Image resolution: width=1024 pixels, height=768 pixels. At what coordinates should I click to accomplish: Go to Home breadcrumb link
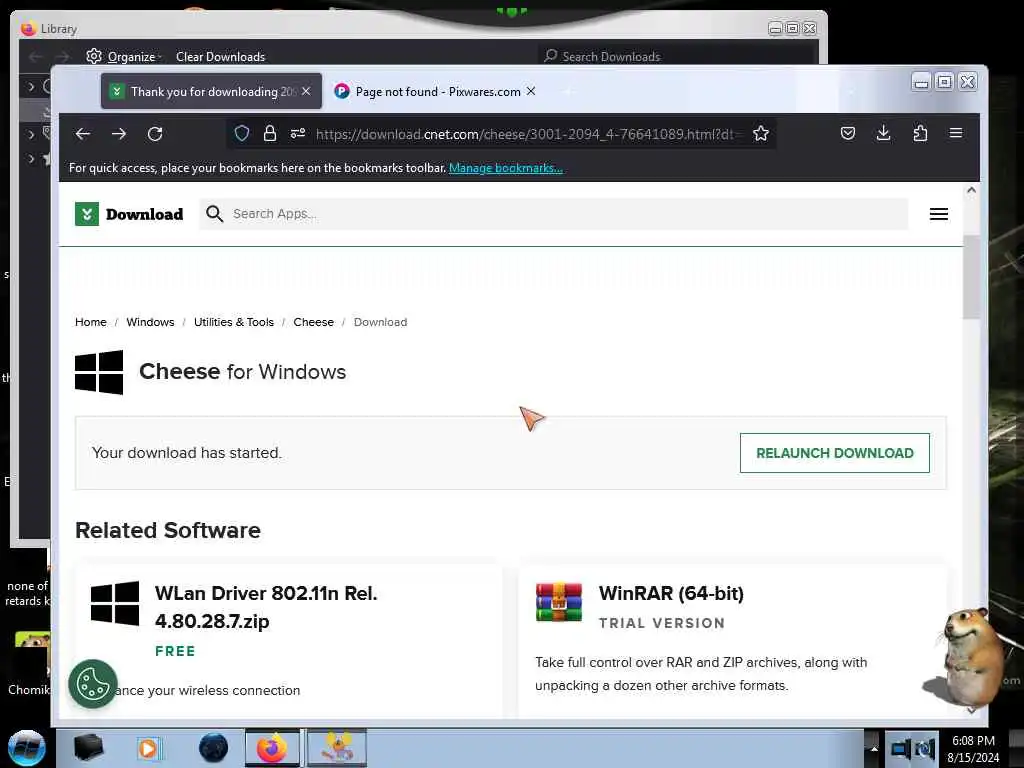click(91, 322)
